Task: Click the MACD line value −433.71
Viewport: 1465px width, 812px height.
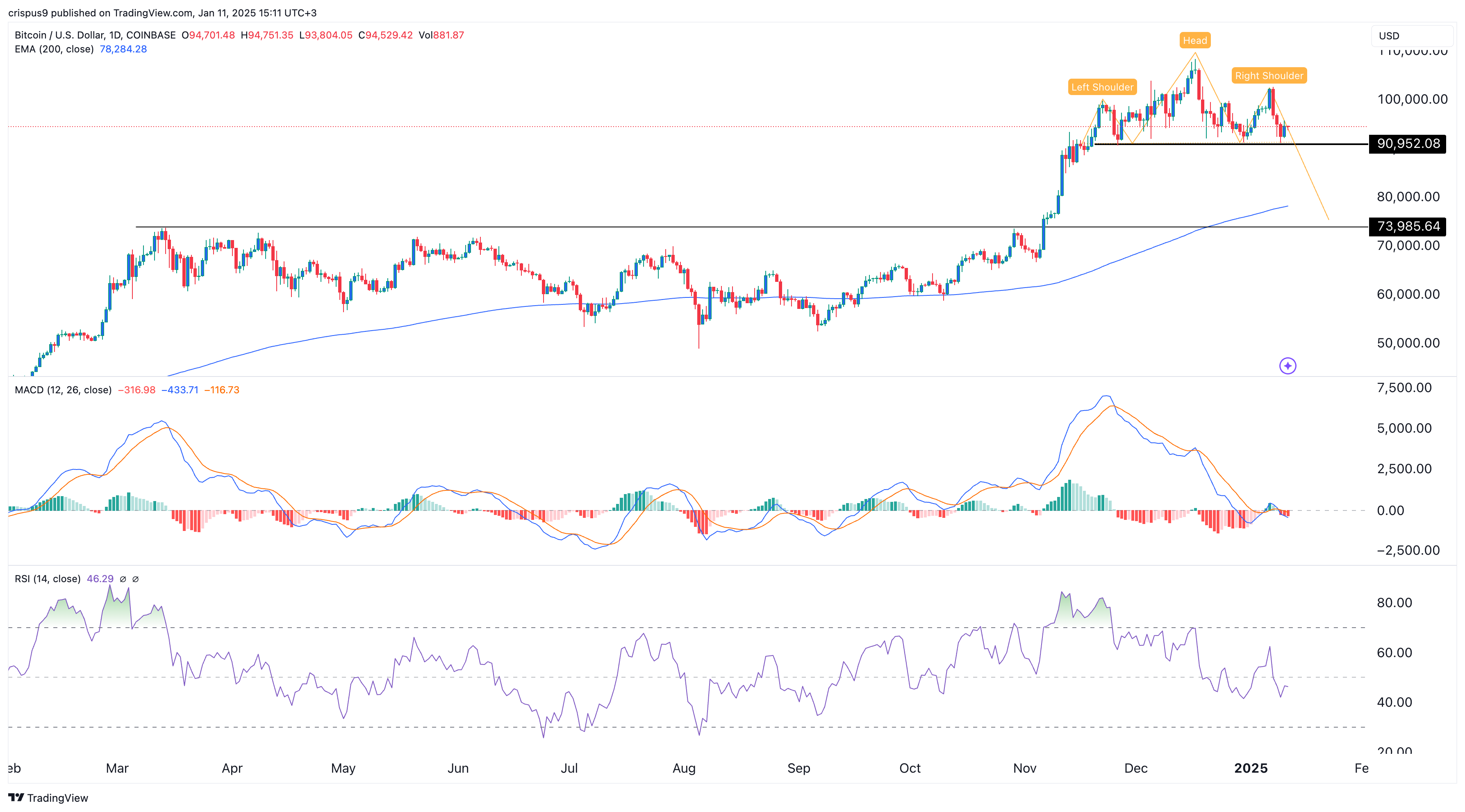Action: [180, 390]
